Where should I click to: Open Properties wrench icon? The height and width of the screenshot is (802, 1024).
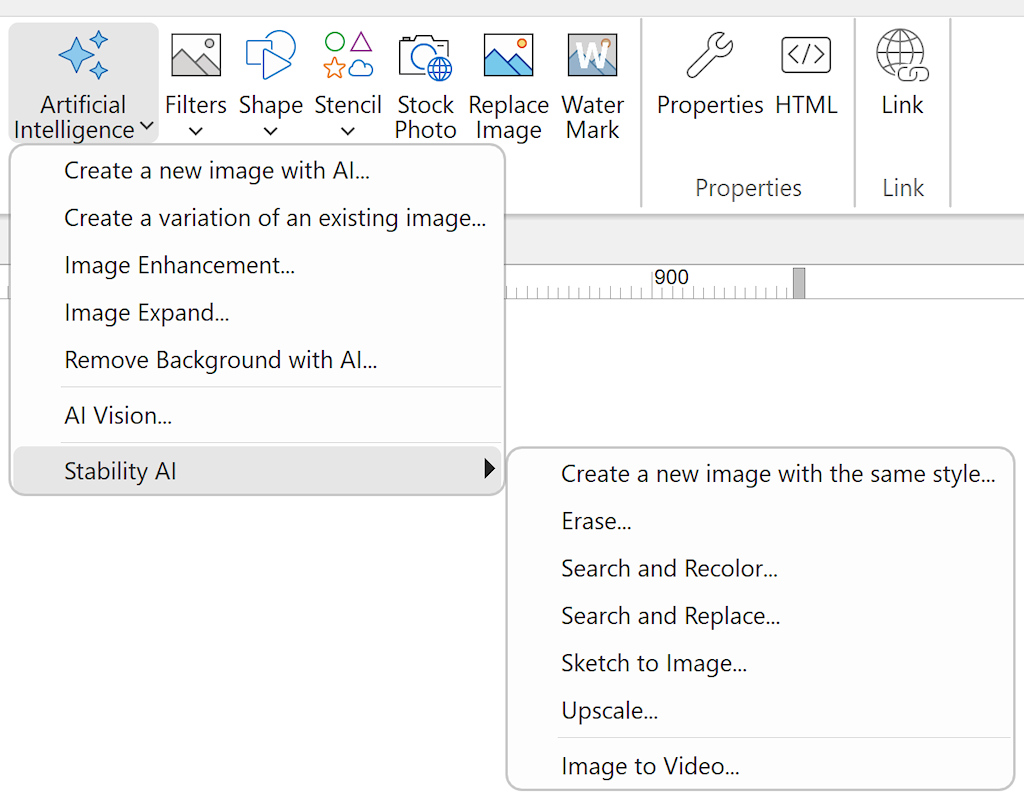(x=710, y=55)
